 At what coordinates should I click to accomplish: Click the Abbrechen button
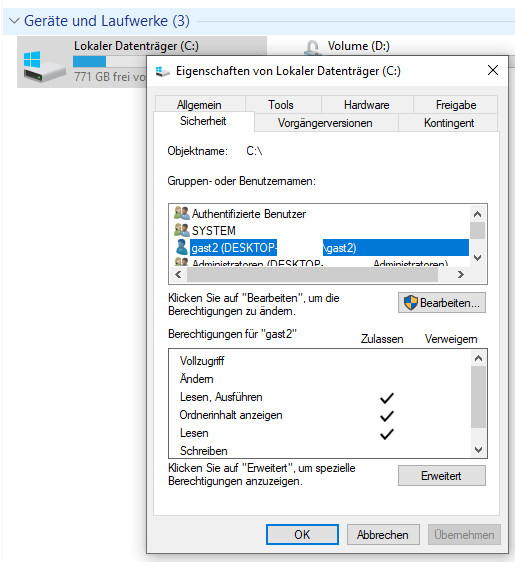(x=383, y=534)
